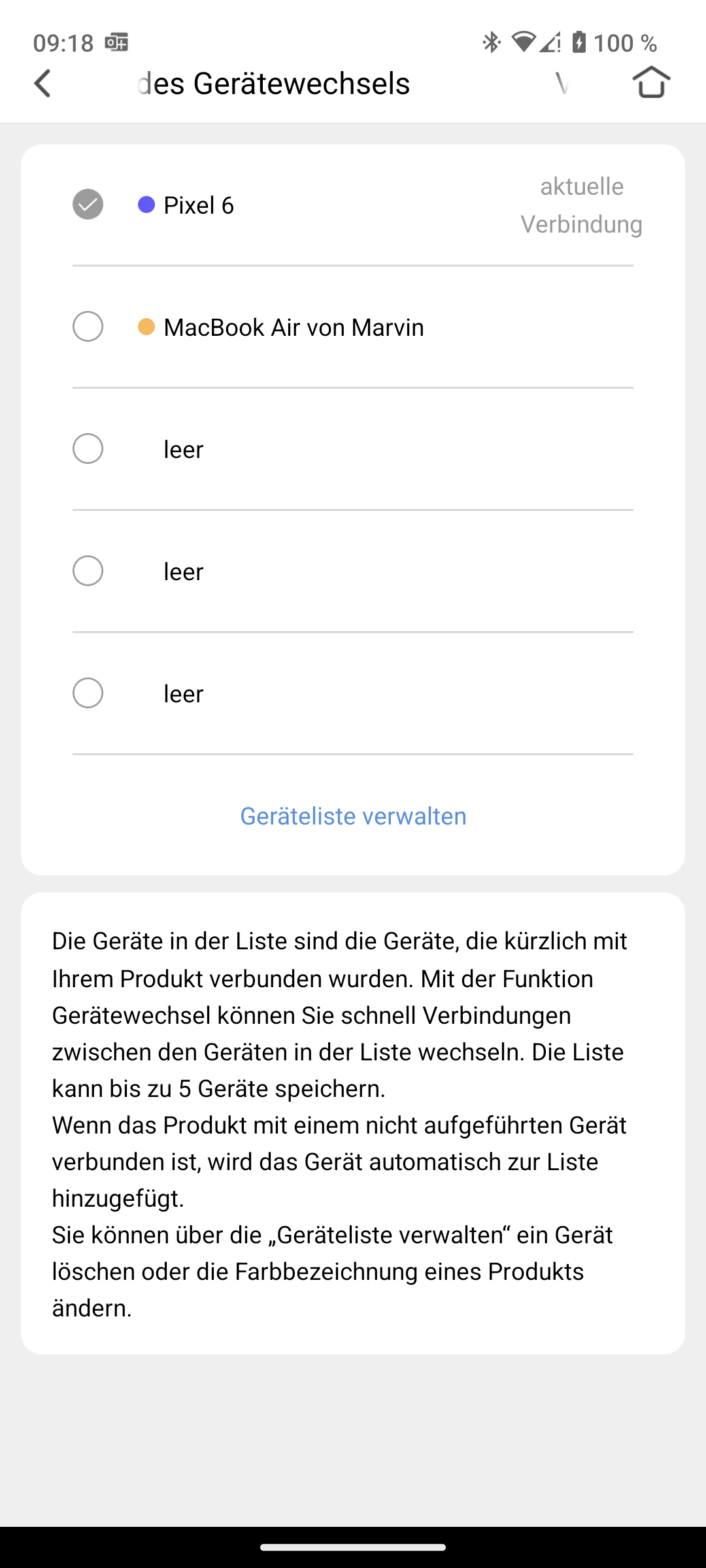Viewport: 706px width, 1568px height.
Task: Tap the Gerätewechsels page title
Action: [x=275, y=84]
